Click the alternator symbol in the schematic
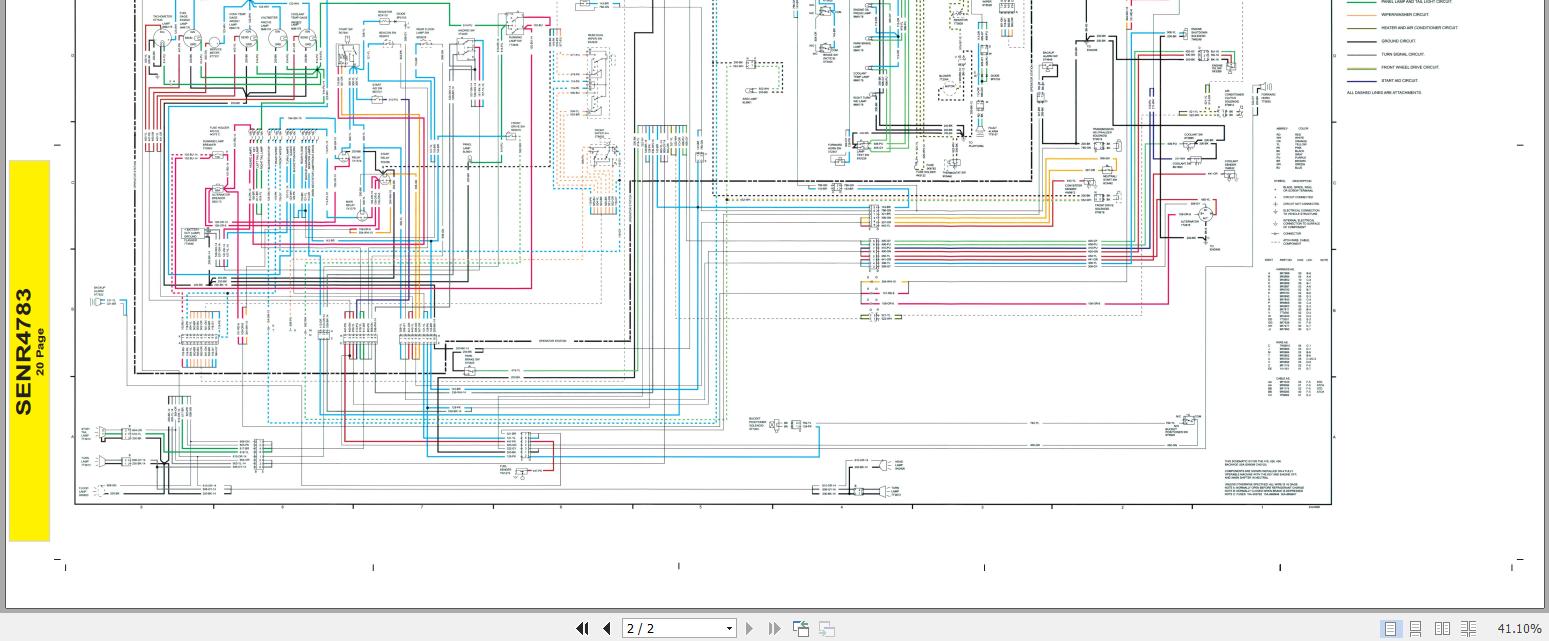The width and height of the screenshot is (1549, 641). [x=1205, y=215]
